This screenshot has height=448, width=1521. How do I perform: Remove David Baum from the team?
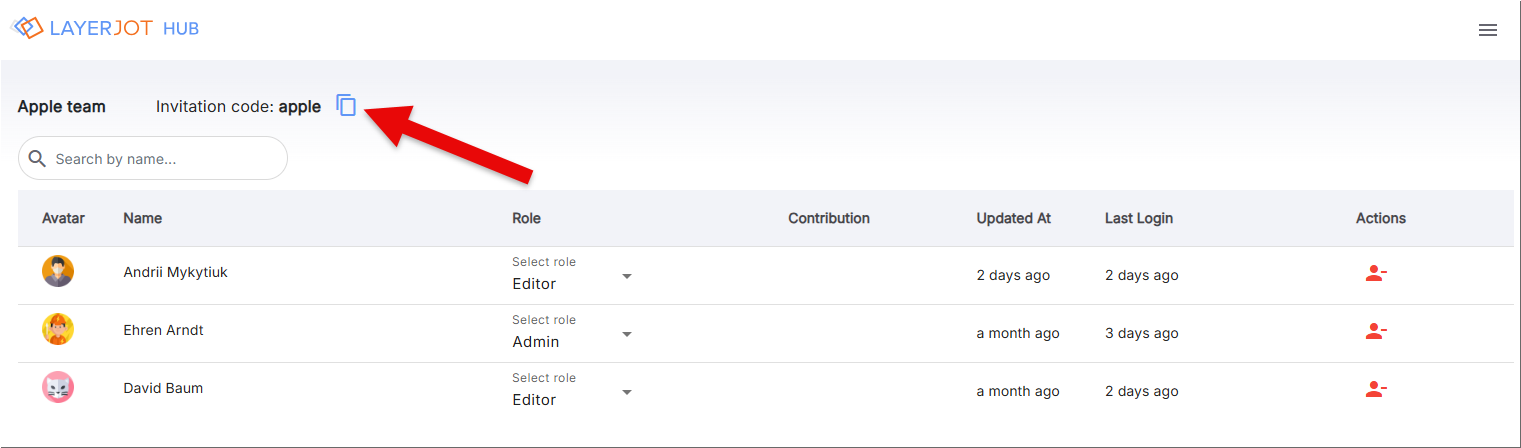click(1376, 389)
